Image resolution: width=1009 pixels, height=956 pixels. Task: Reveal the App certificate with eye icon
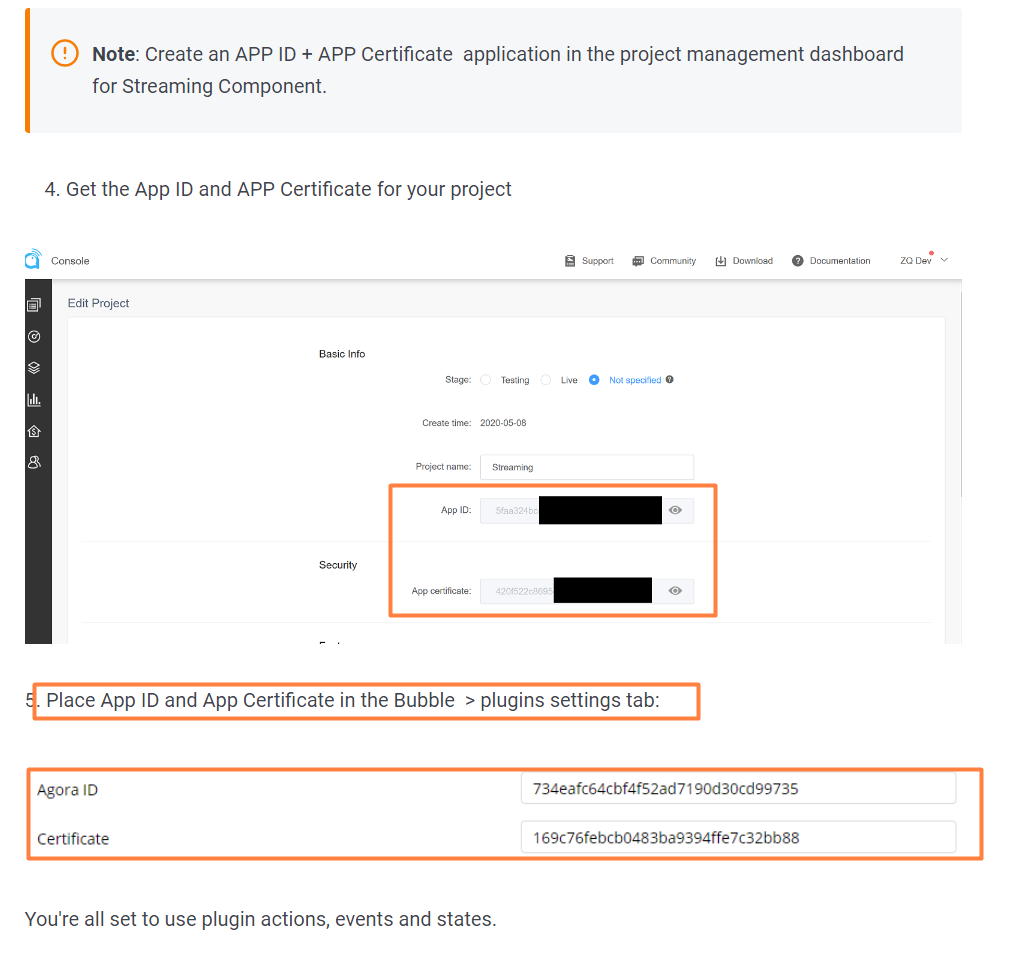coord(675,591)
